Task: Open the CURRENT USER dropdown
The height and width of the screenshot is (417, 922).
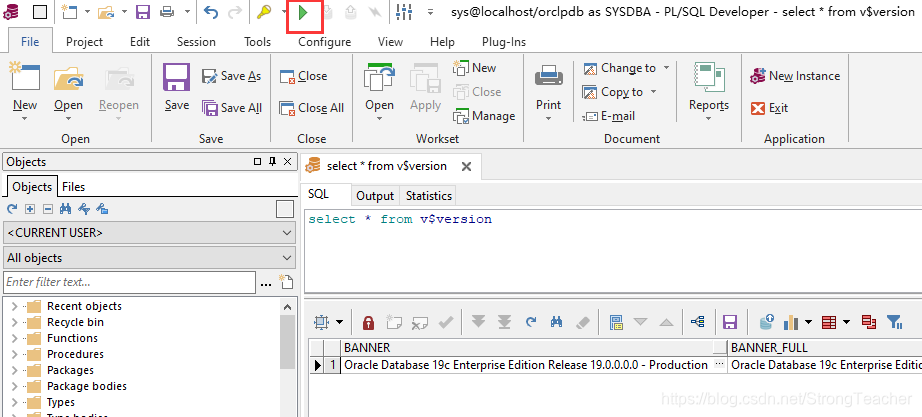Action: coord(149,233)
